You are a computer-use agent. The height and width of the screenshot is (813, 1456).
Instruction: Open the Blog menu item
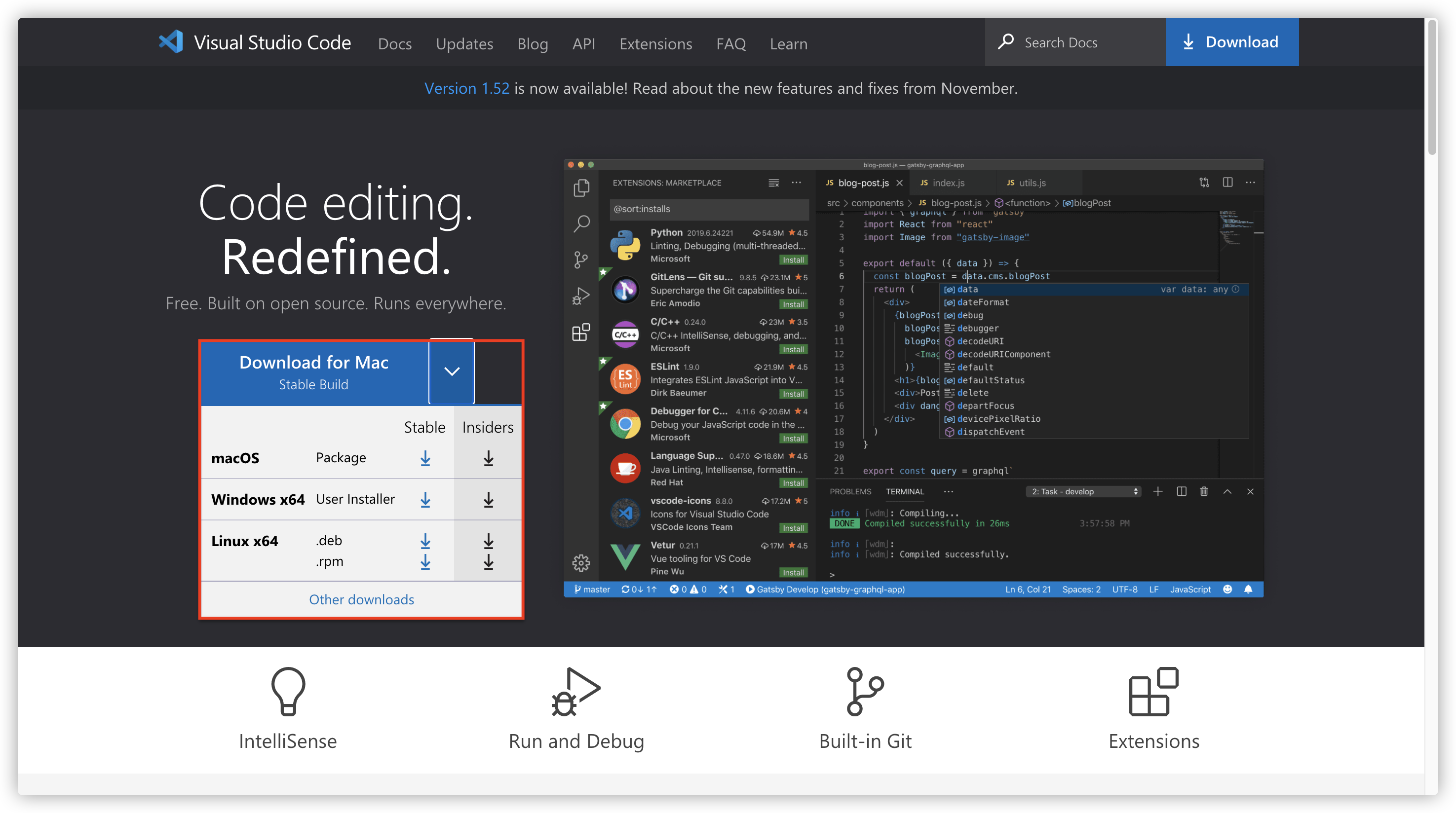[x=533, y=43]
